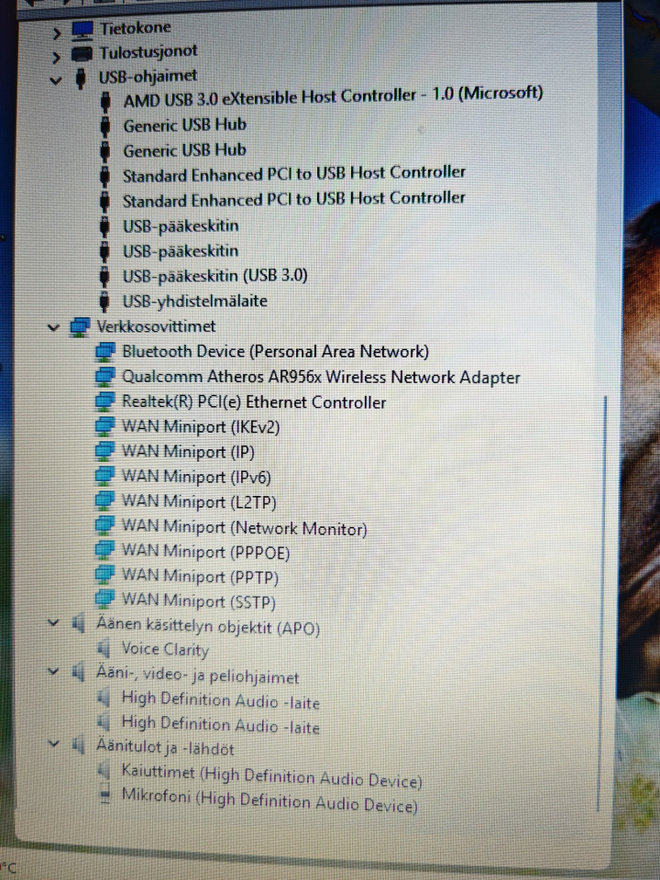Viewport: 660px width, 880px height.
Task: Select the Tulostusjonot label
Action: point(148,52)
